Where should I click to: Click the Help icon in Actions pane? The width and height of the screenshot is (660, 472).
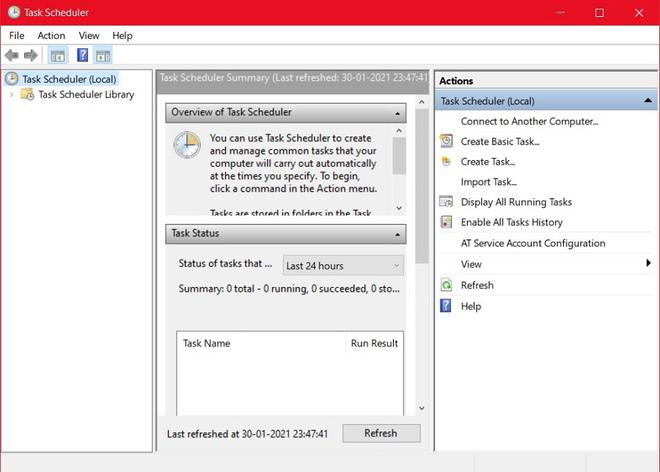click(x=446, y=306)
